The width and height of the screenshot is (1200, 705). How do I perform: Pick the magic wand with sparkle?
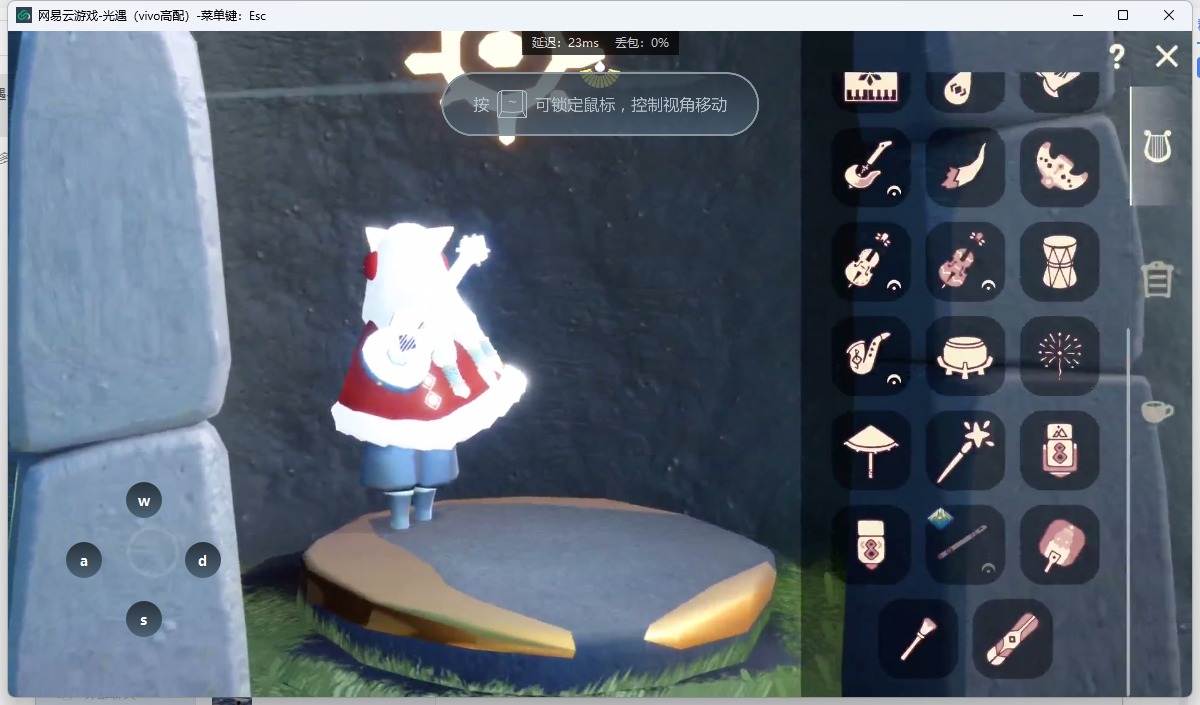[x=965, y=450]
